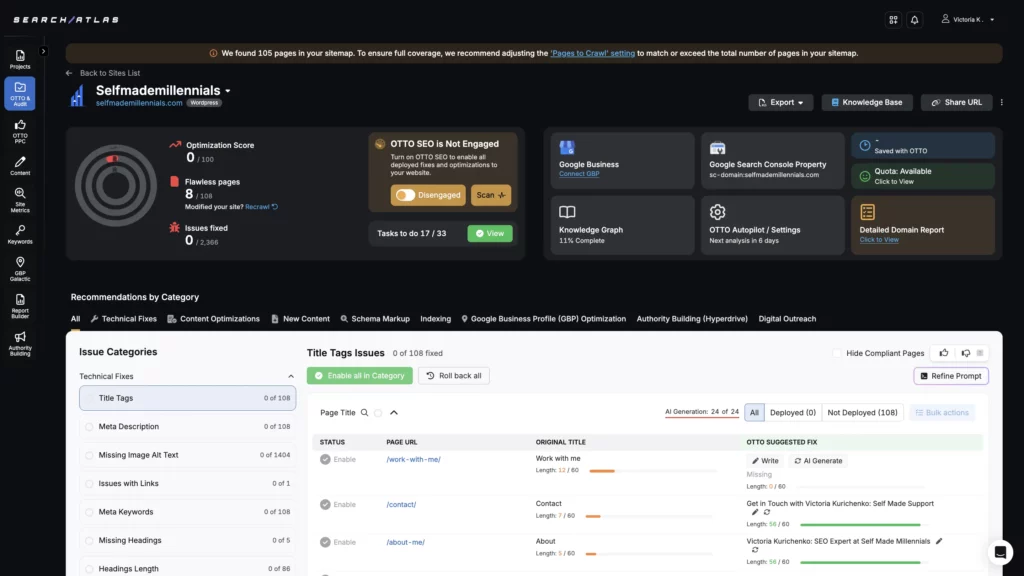This screenshot has height=576, width=1024.
Task: Check the Hide Compliant Pages checkbox
Action: point(837,353)
